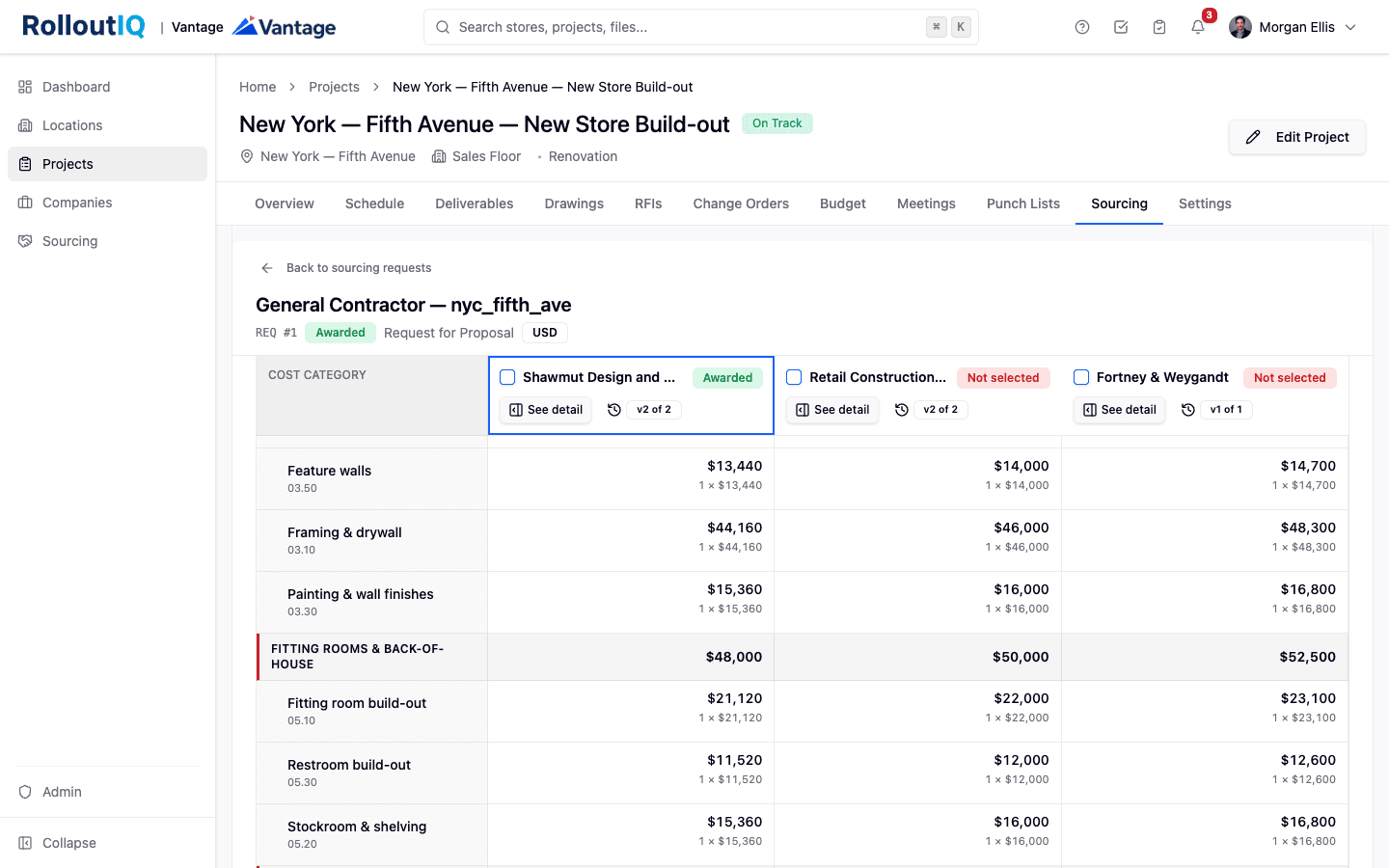
Task: Open the v2 of 2 selector for Shawmut
Action: (x=654, y=410)
